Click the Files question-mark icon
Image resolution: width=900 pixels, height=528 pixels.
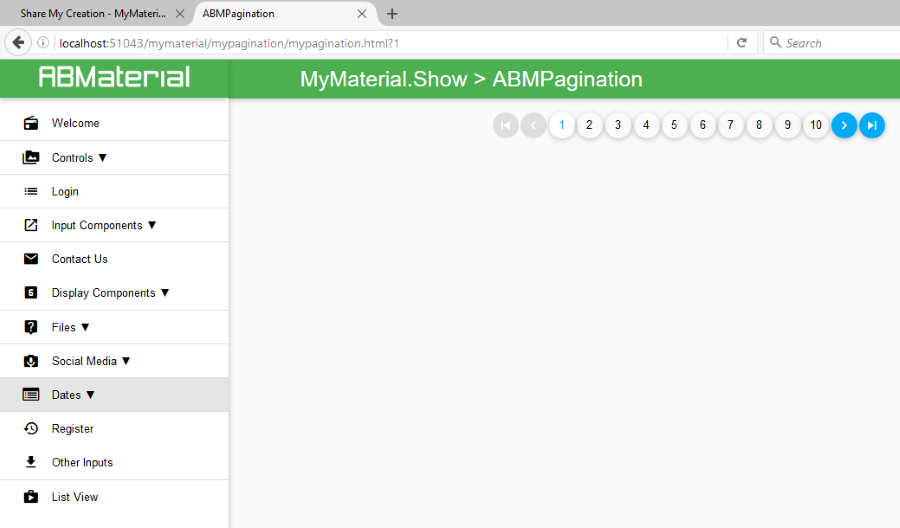pos(31,327)
